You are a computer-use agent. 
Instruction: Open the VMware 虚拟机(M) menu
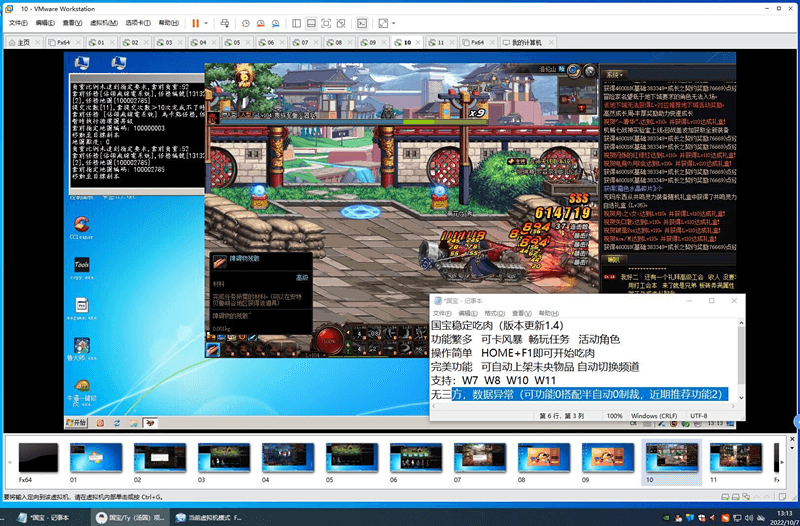coord(104,23)
